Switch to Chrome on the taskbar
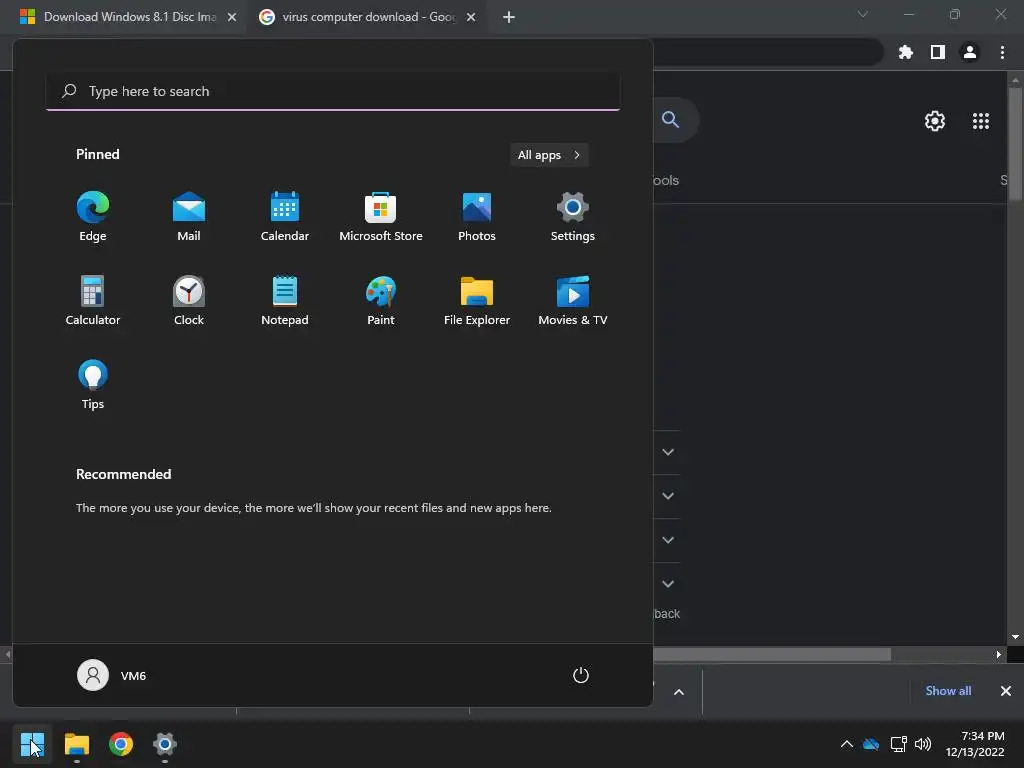 pos(121,744)
